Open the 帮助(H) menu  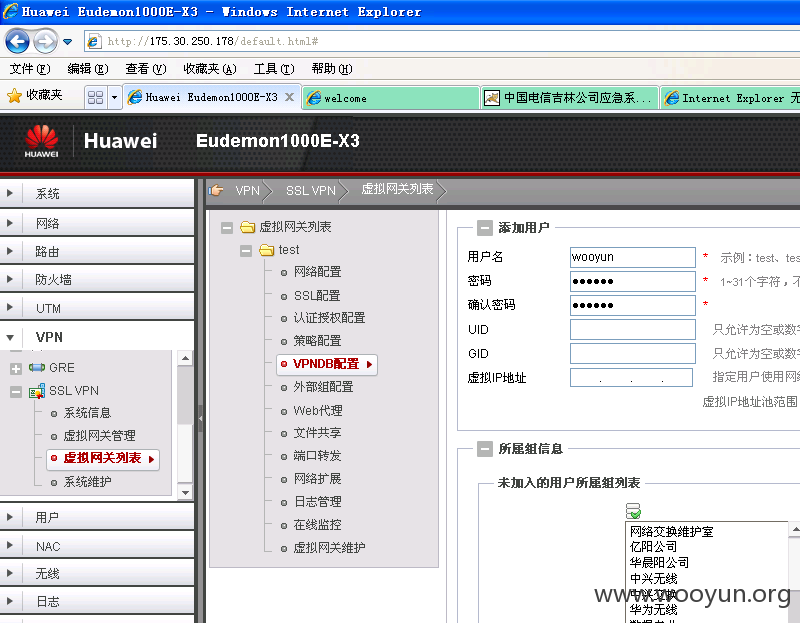pos(332,68)
